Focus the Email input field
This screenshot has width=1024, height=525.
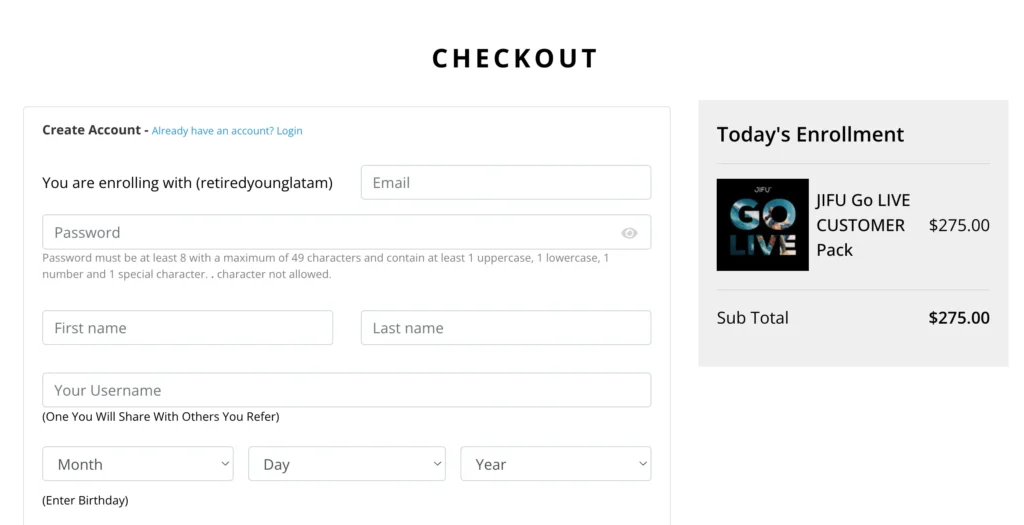coord(506,182)
